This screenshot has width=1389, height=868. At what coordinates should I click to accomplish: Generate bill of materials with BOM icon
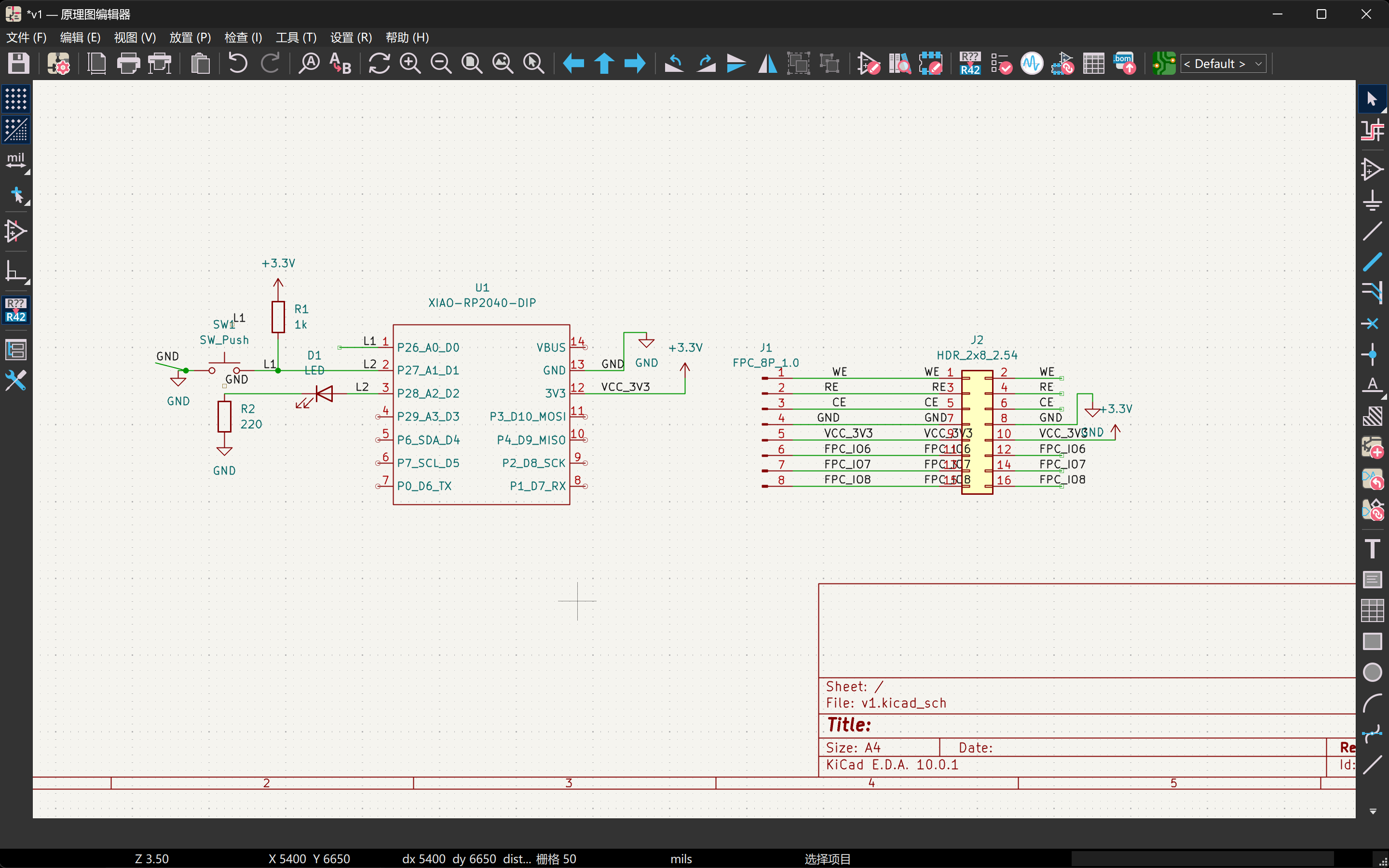(x=1124, y=63)
